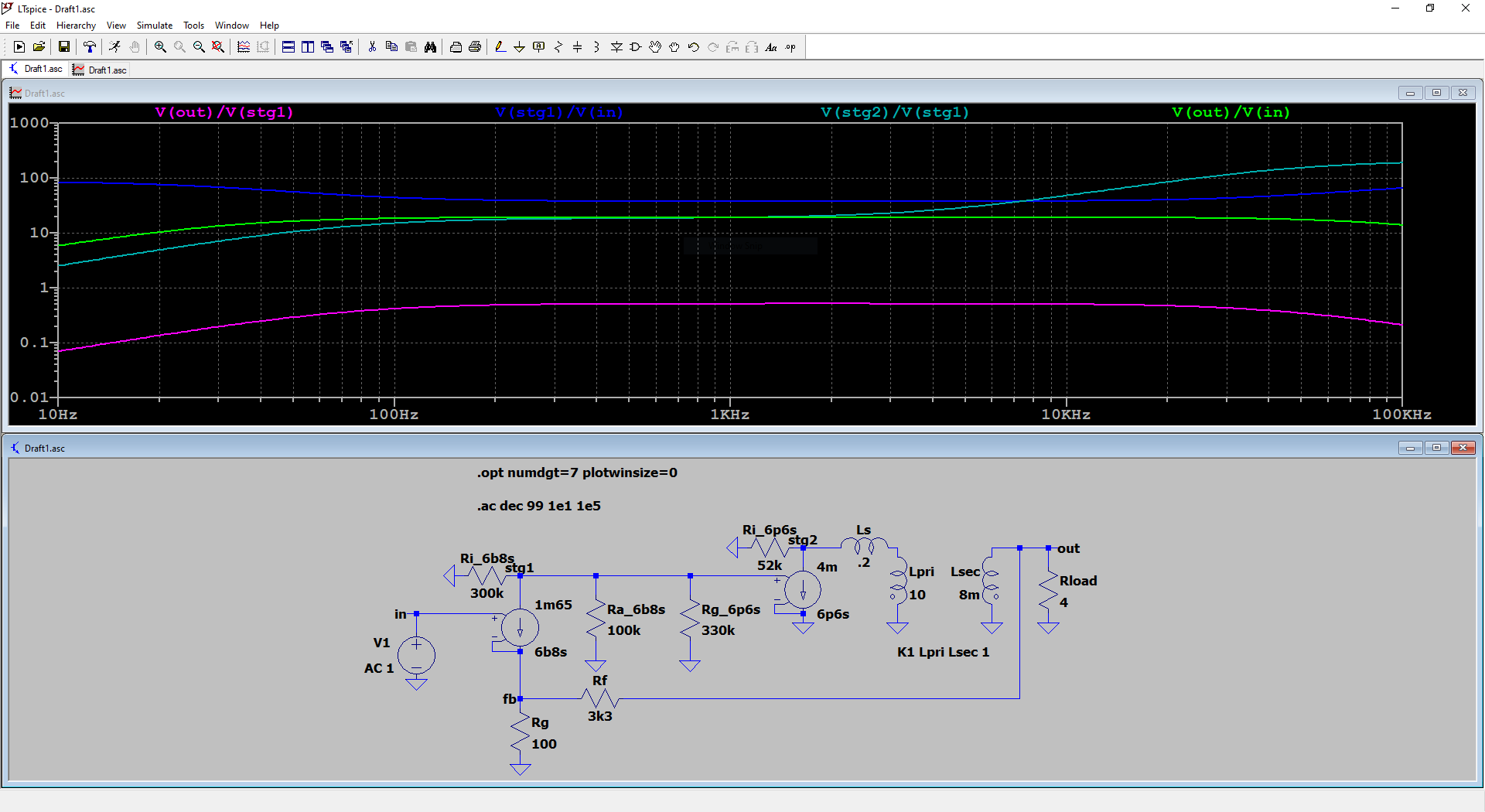Click the Tile Windows Horizontally icon

click(288, 47)
